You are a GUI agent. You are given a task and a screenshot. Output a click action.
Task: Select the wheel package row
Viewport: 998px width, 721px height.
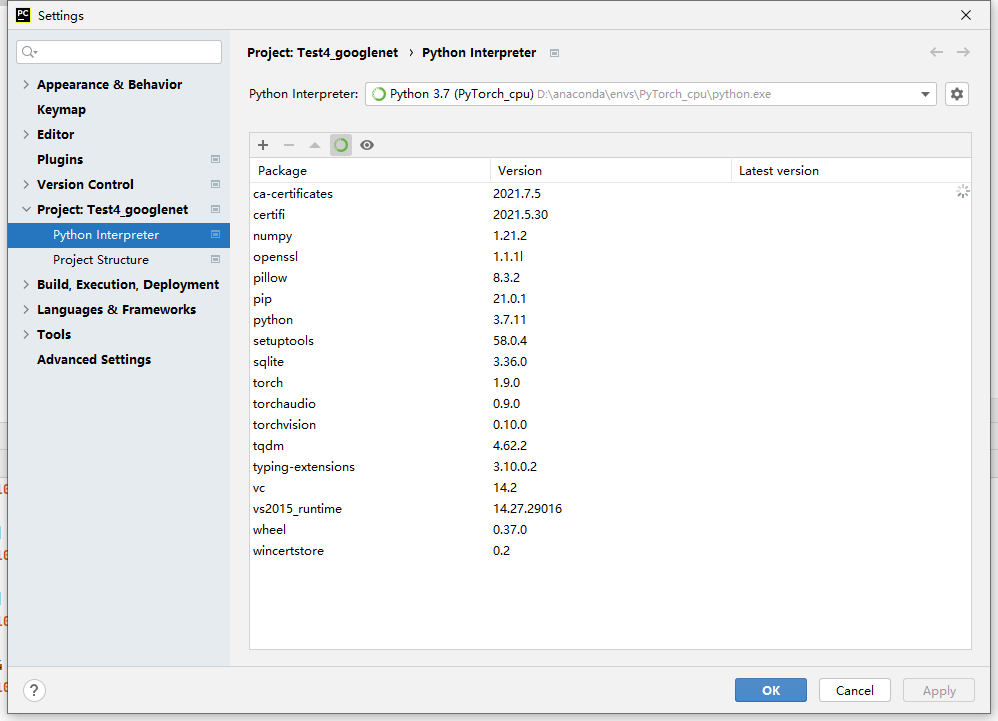(610, 529)
